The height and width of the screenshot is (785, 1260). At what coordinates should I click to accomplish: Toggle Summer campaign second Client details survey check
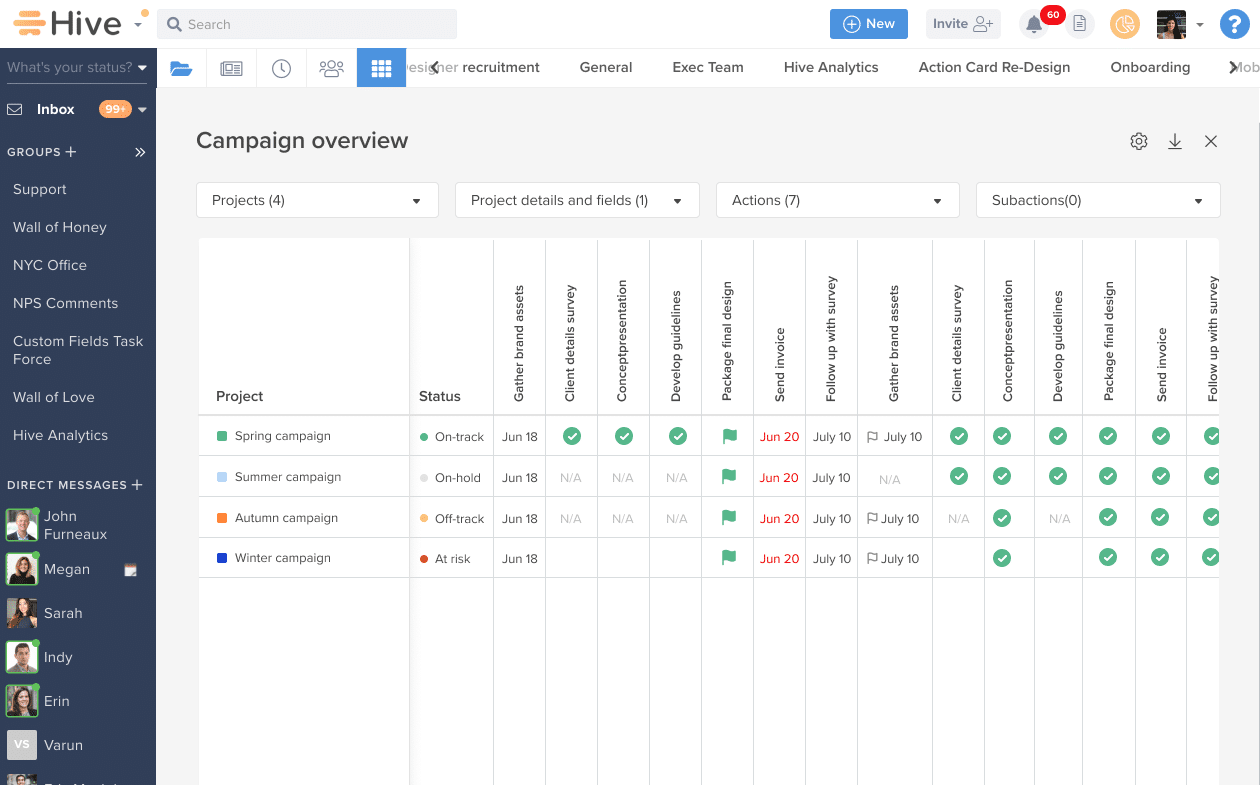[959, 477]
